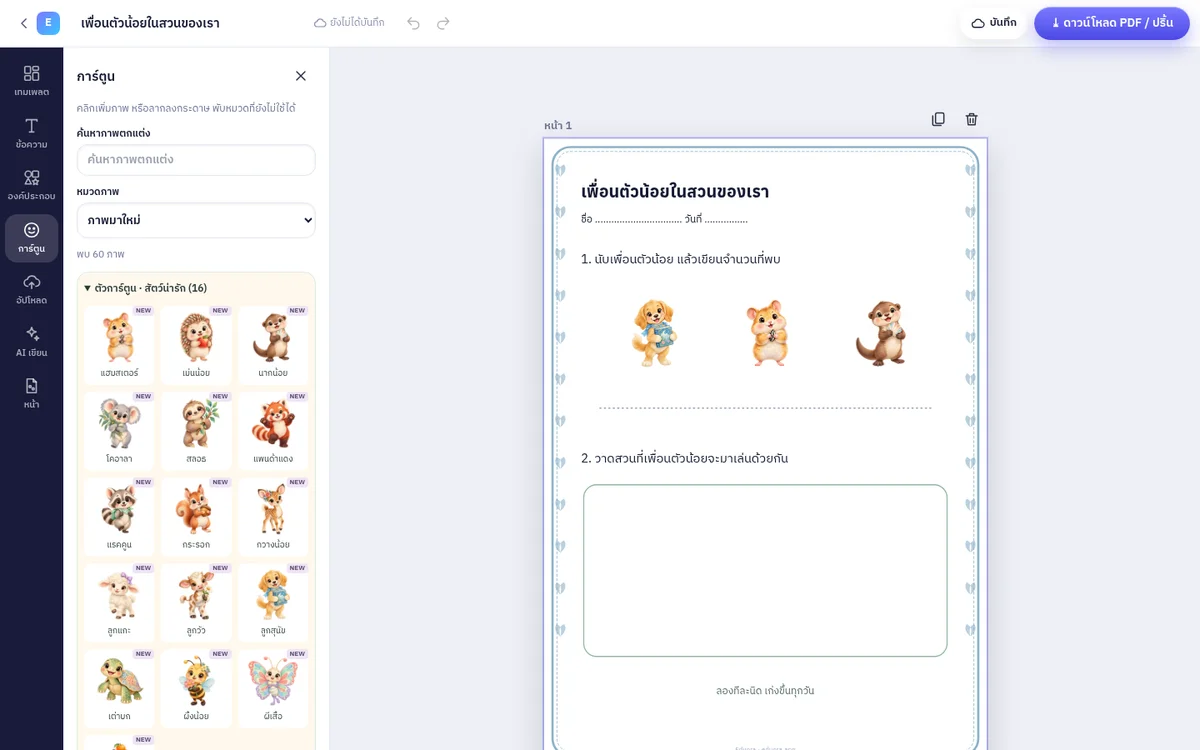The image size is (1200, 750).
Task: Open the อัปโหลด upload panel
Action: tap(31, 289)
